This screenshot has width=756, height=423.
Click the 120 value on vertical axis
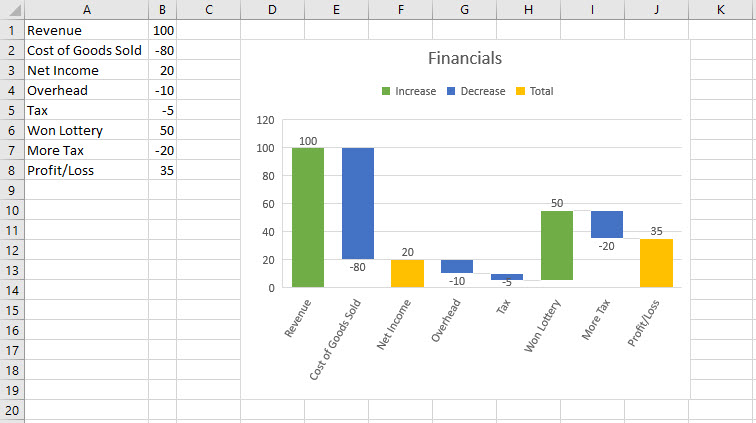pyautogui.click(x=265, y=120)
